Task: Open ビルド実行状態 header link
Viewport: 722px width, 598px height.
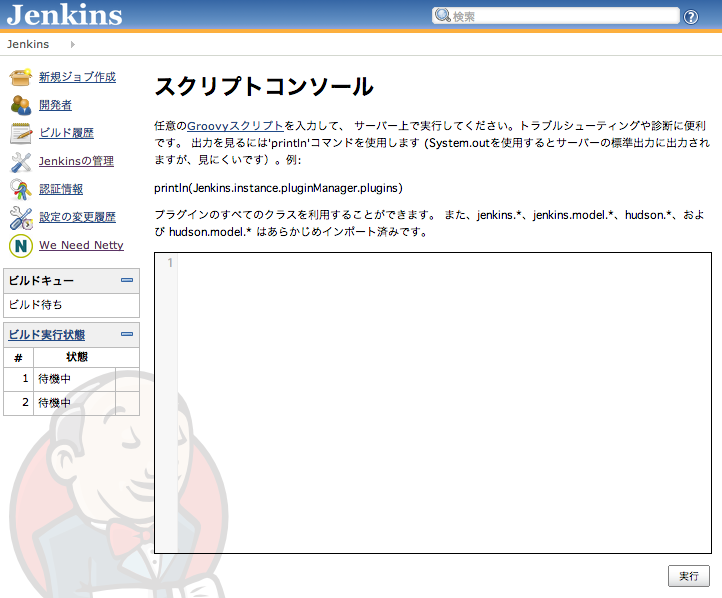Action: 47,335
